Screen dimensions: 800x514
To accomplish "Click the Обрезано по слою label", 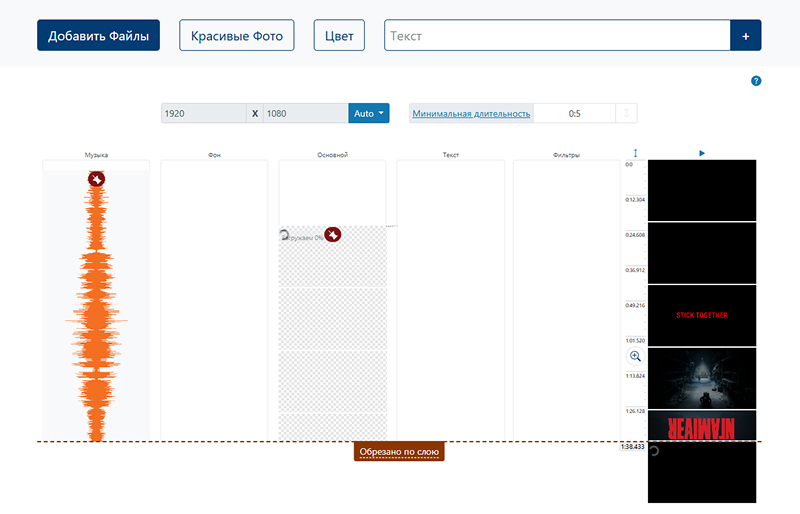I will pos(398,452).
